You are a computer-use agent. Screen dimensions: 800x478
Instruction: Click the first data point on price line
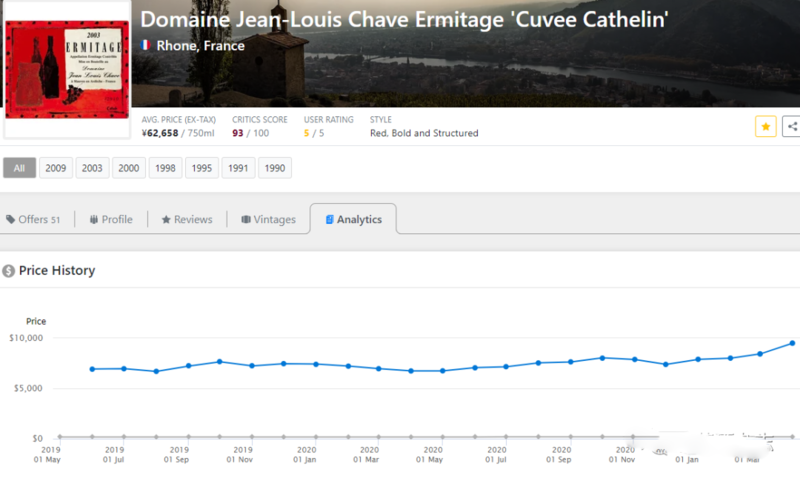(x=92, y=369)
